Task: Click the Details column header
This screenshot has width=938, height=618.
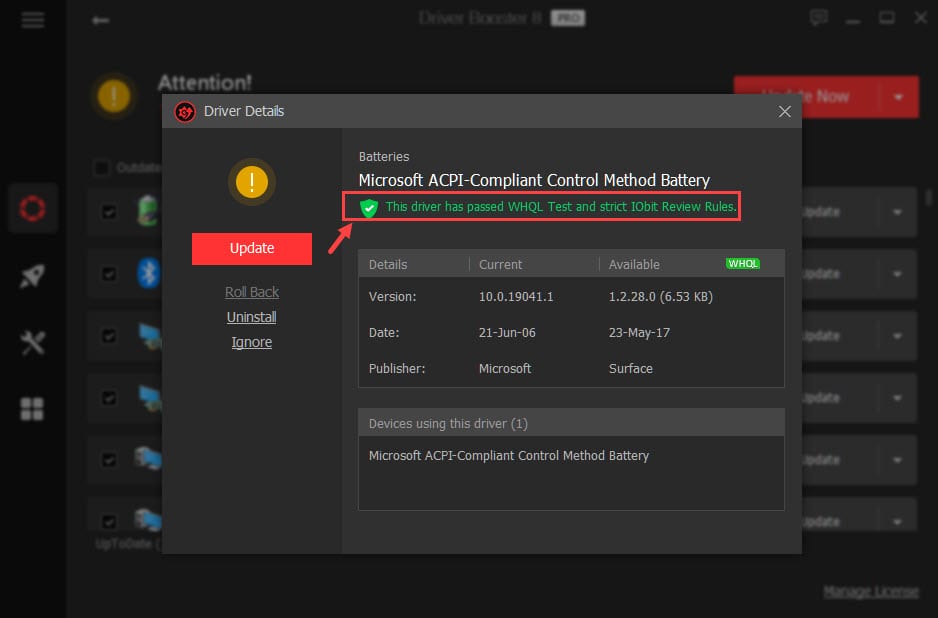Action: 388,264
